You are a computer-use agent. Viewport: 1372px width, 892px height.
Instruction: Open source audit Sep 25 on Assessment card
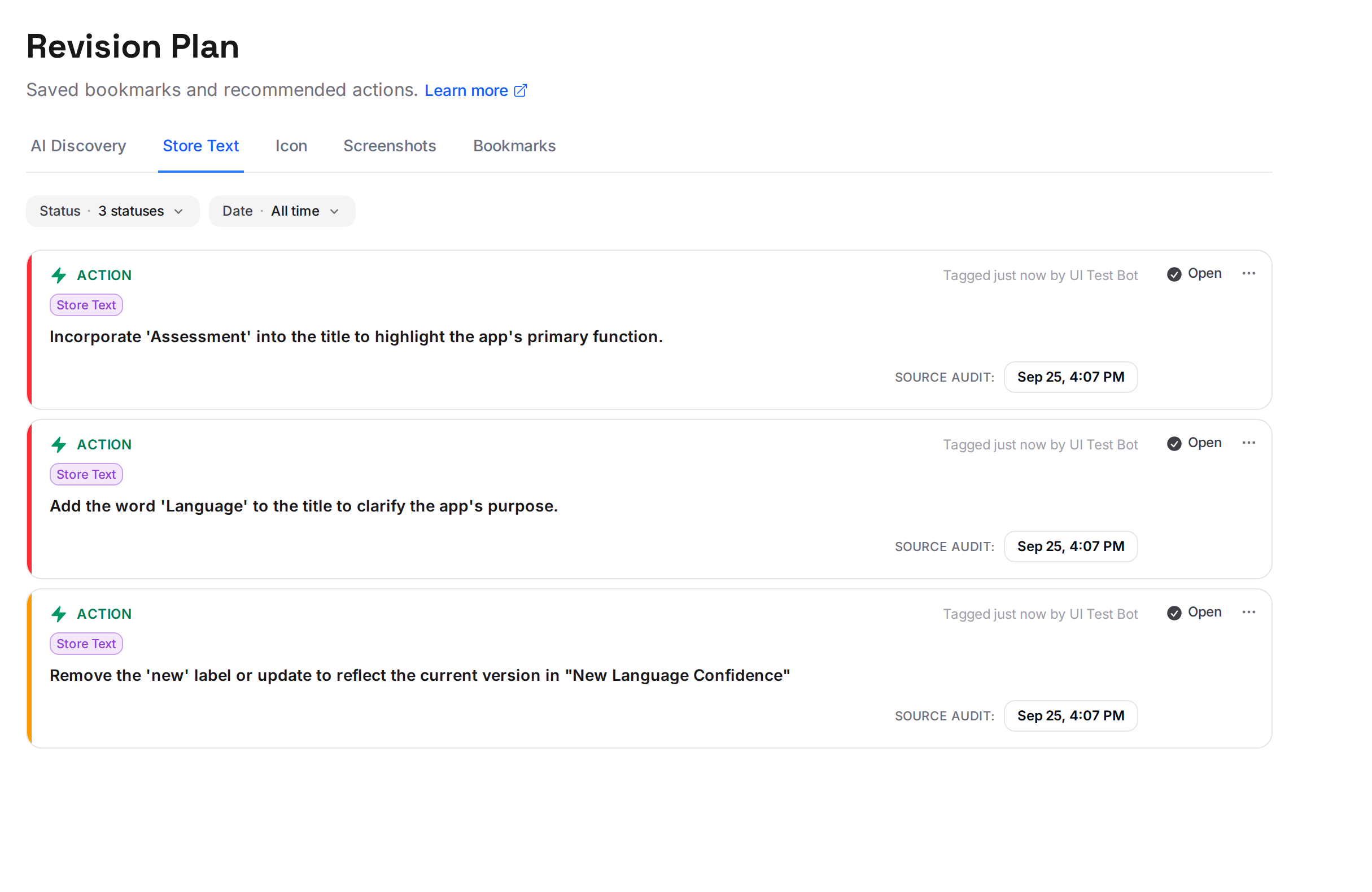1070,377
